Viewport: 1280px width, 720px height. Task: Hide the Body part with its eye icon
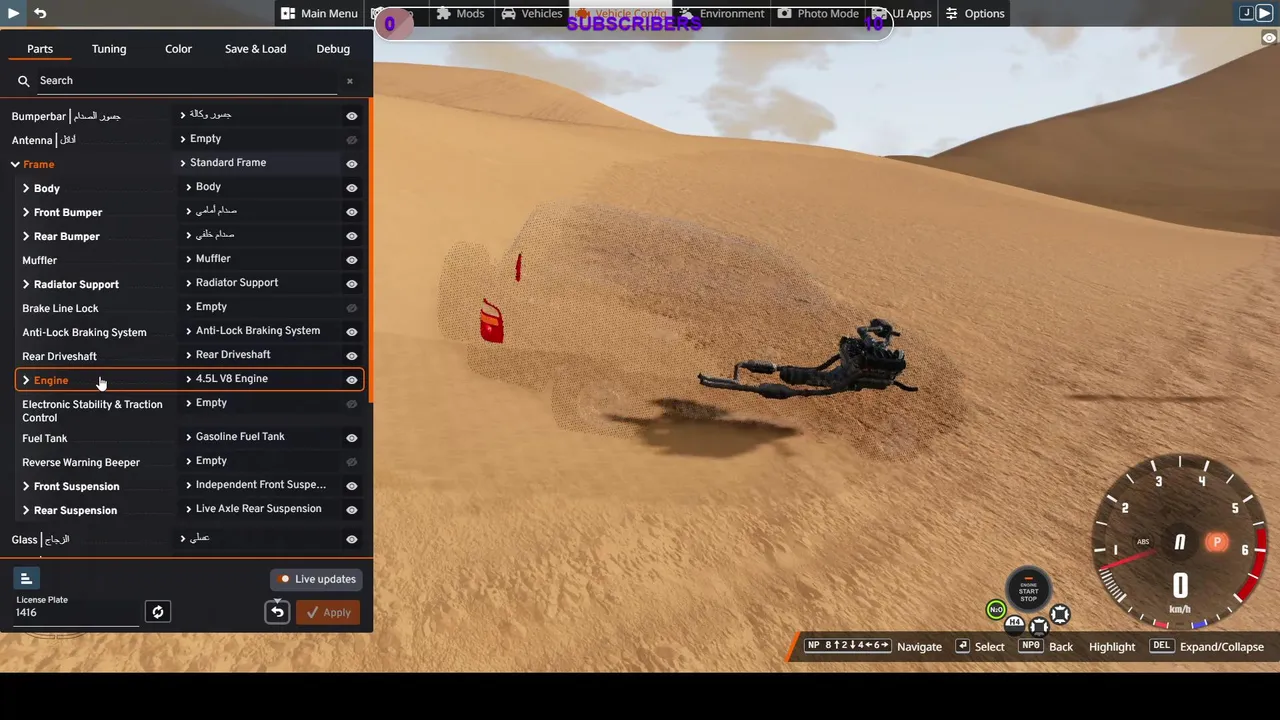coord(352,188)
